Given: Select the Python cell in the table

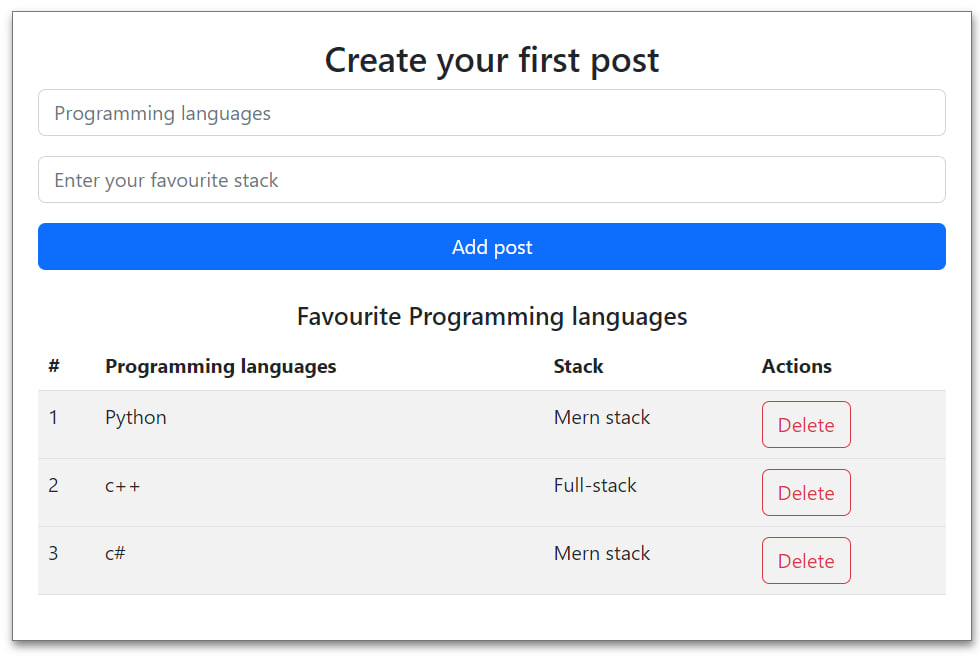Looking at the screenshot, I should pyautogui.click(x=136, y=418).
